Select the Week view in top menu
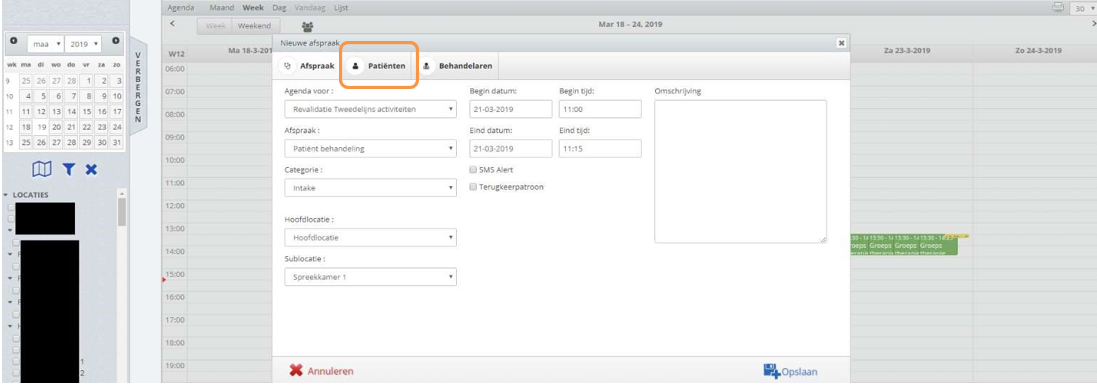The image size is (1097, 386). click(253, 8)
